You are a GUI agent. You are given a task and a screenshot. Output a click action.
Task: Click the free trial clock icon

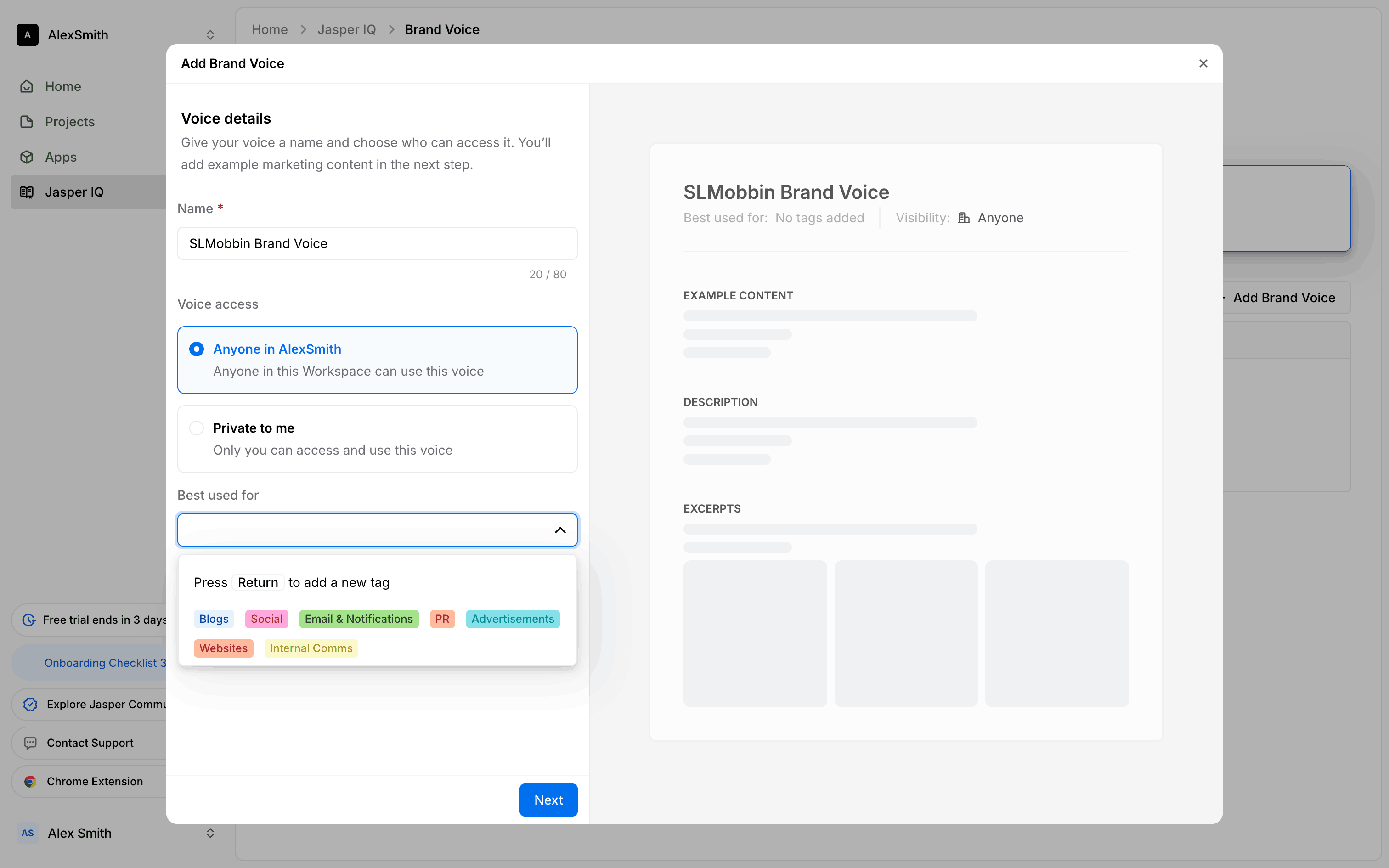pyautogui.click(x=28, y=620)
